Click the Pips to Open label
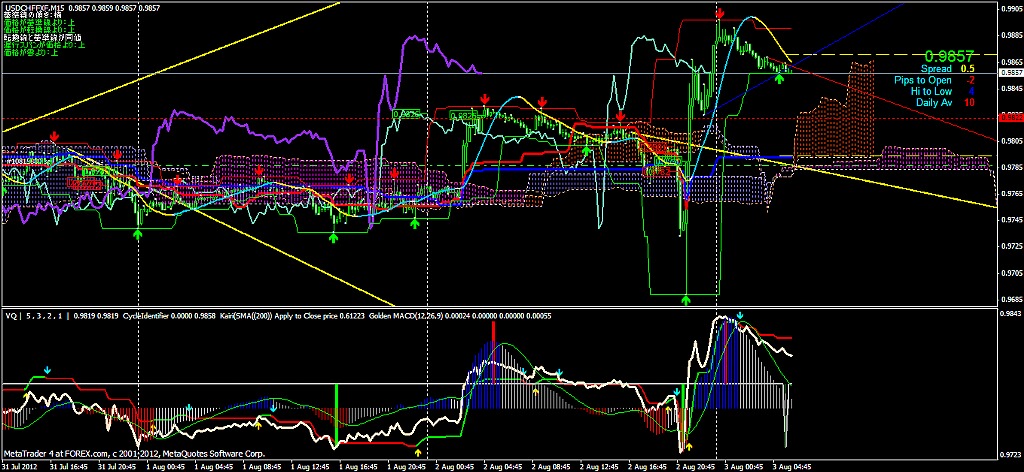Viewport: 1024px width, 472px height. point(924,80)
